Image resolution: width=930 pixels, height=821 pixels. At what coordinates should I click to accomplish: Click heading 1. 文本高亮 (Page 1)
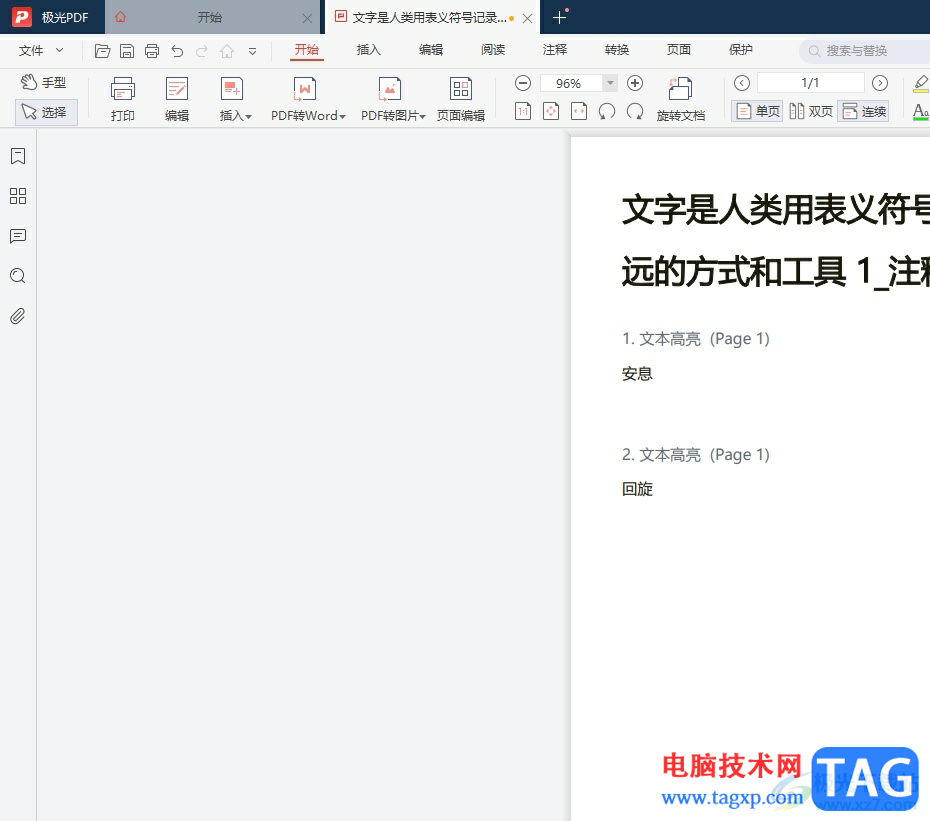pos(696,339)
